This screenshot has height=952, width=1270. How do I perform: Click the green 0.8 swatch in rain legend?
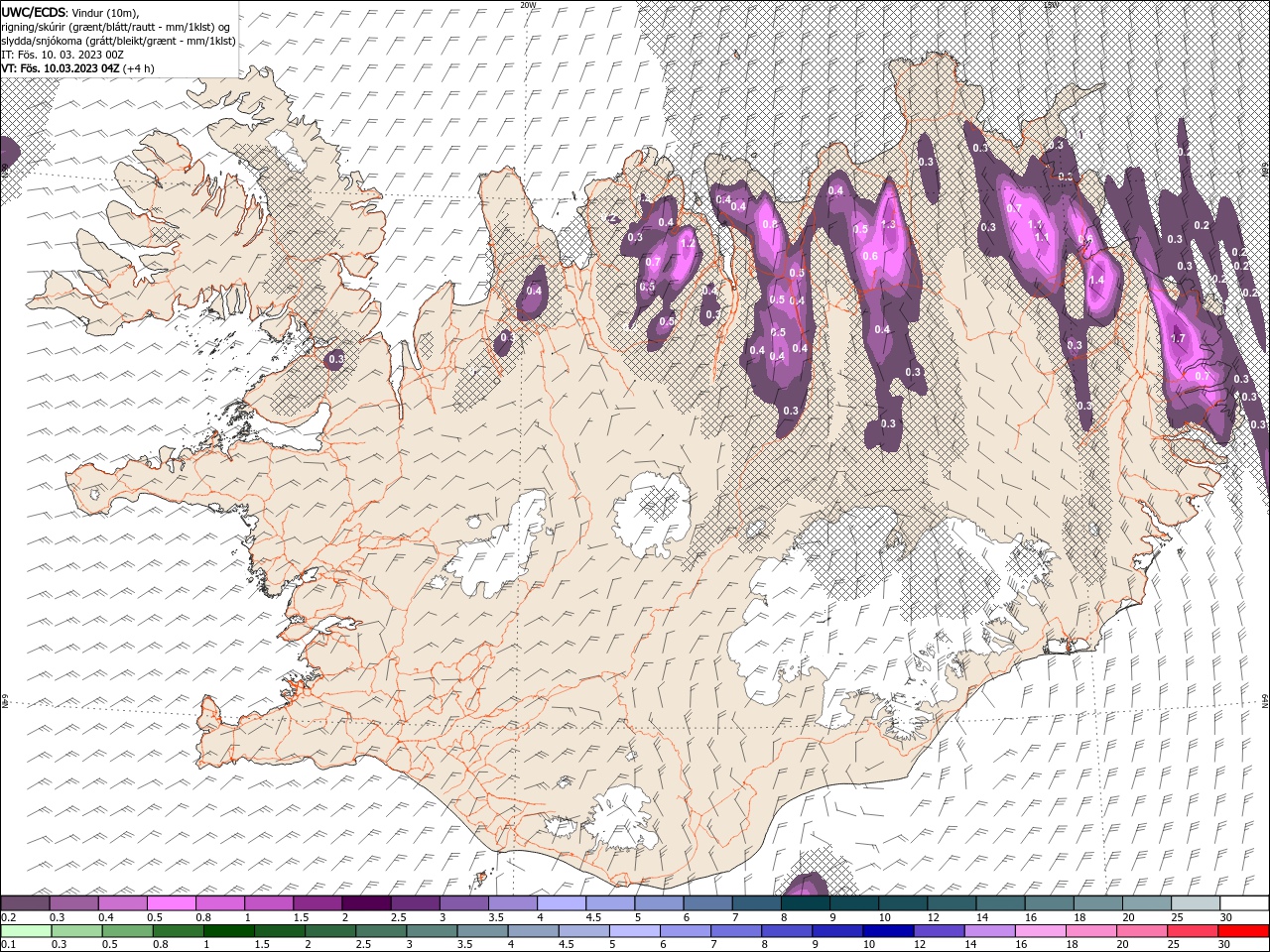point(179,931)
